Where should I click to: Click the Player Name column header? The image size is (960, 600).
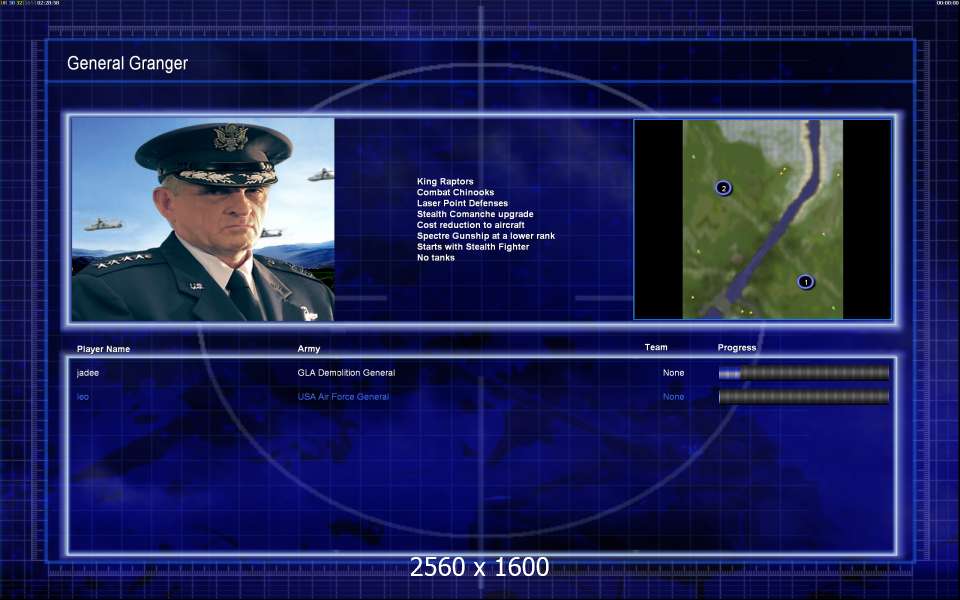pyautogui.click(x=103, y=349)
